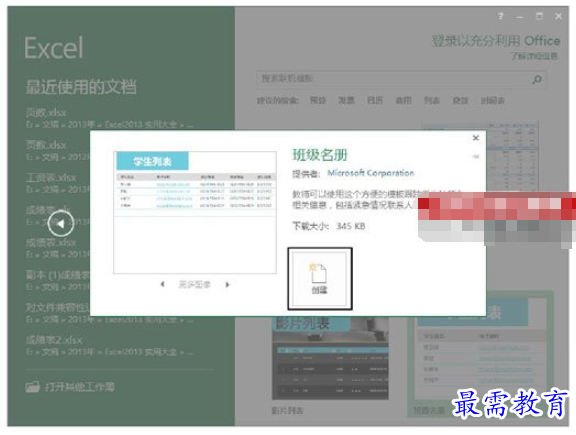Select the highlighted 班级名册 template thumbnail in the background

(480, 355)
